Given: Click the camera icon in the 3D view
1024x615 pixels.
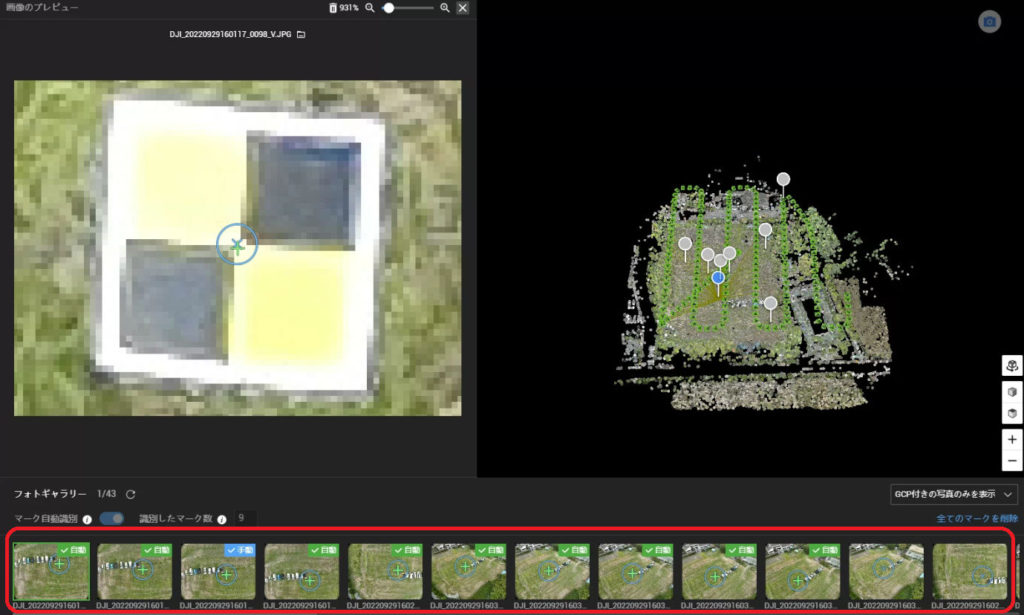Looking at the screenshot, I should click(x=989, y=22).
